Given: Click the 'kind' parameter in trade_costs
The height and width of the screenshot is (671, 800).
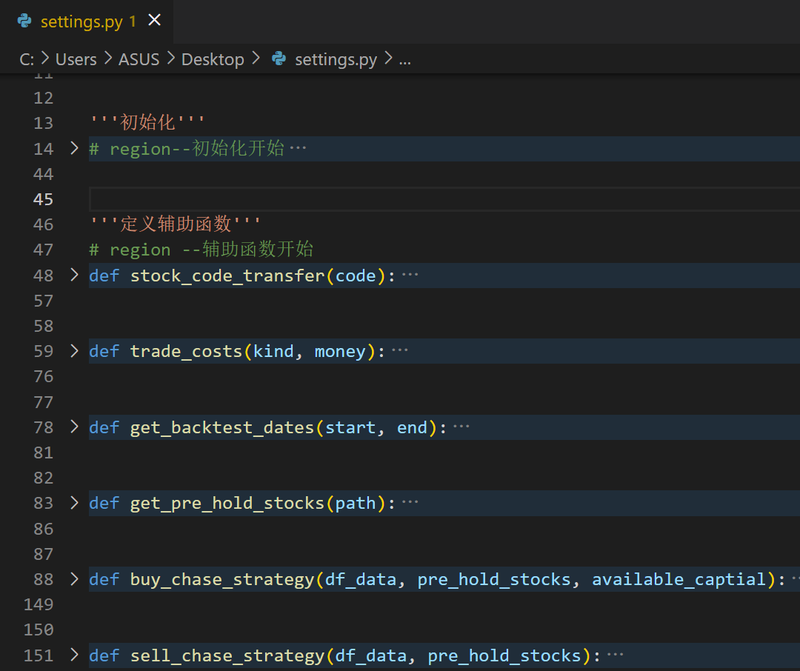Looking at the screenshot, I should coord(273,352).
